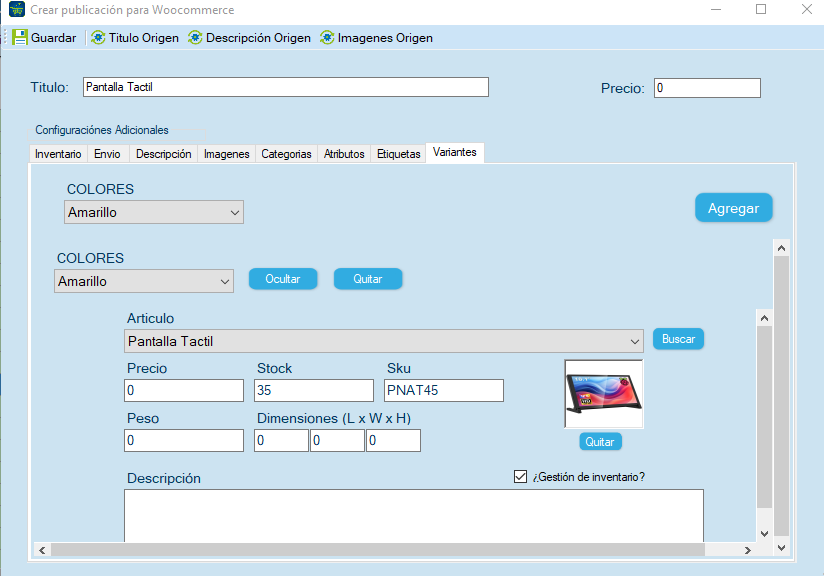Screen dimensions: 824x576
Task: Click inside the variant Descripción text area
Action: click(414, 516)
